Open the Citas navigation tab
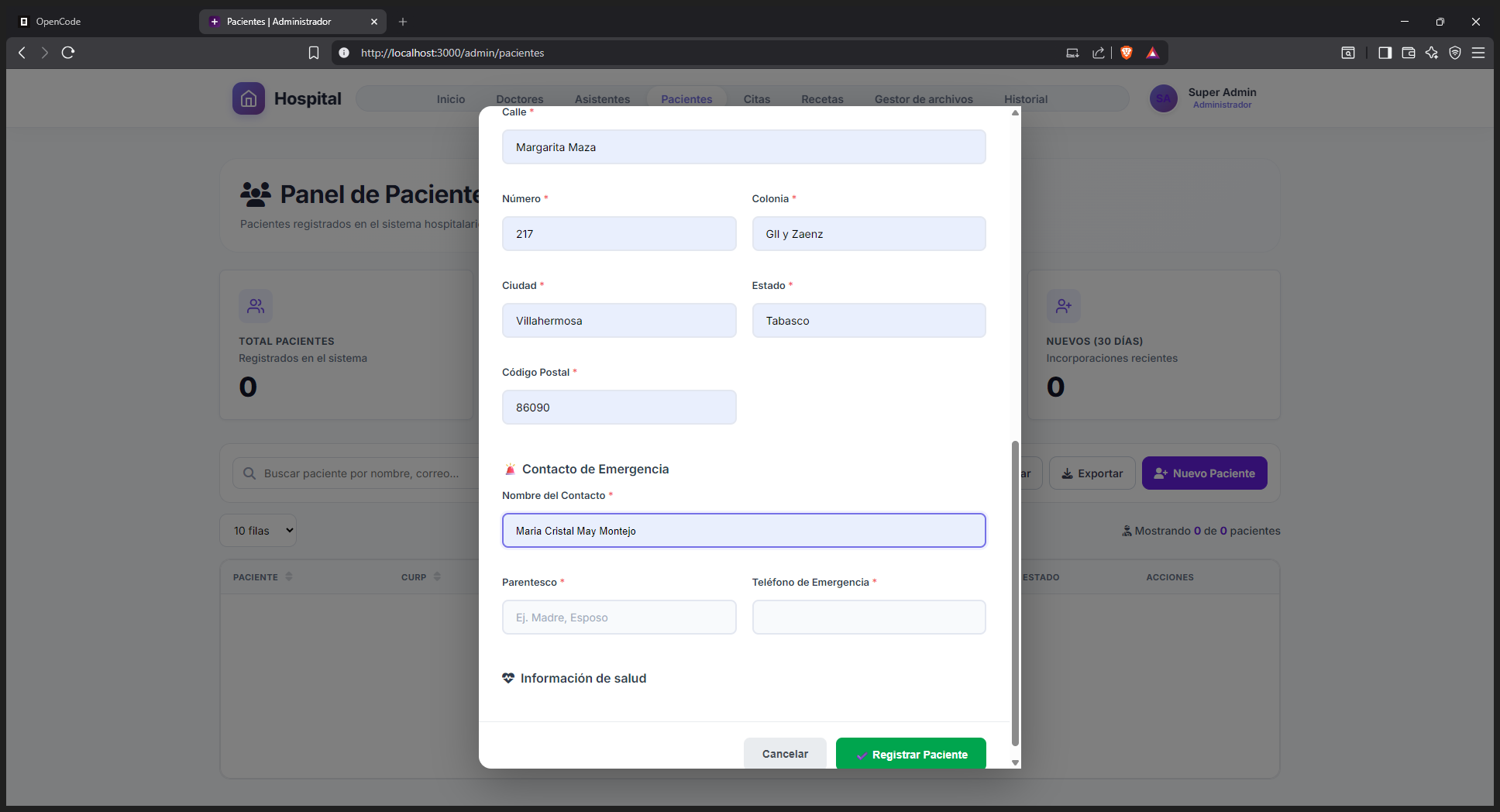 757,99
